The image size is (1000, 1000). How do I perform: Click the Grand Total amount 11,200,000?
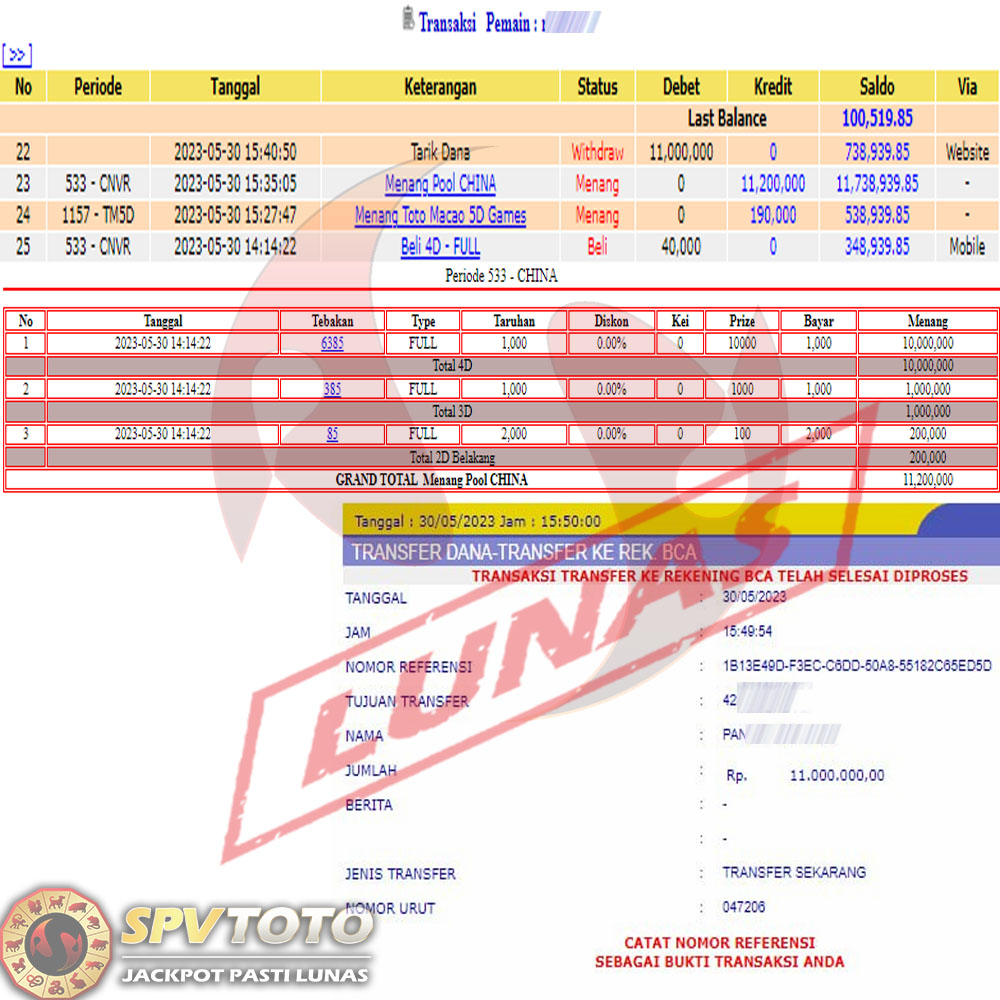(928, 480)
